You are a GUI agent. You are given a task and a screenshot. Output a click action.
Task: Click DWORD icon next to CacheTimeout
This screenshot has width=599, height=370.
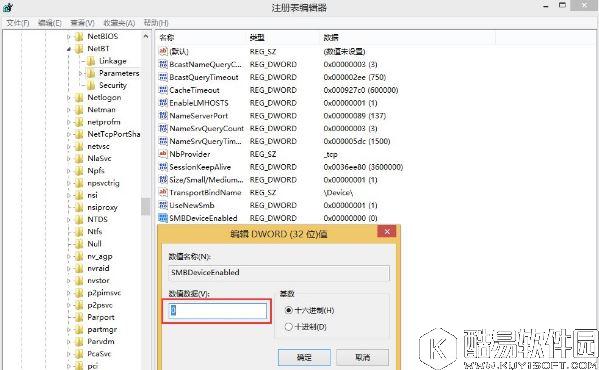tap(163, 90)
